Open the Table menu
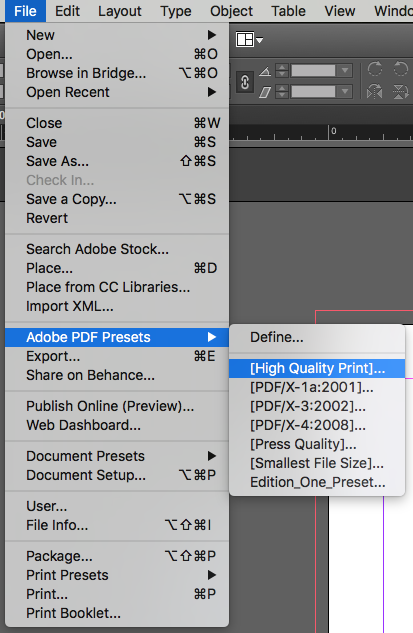 (288, 11)
